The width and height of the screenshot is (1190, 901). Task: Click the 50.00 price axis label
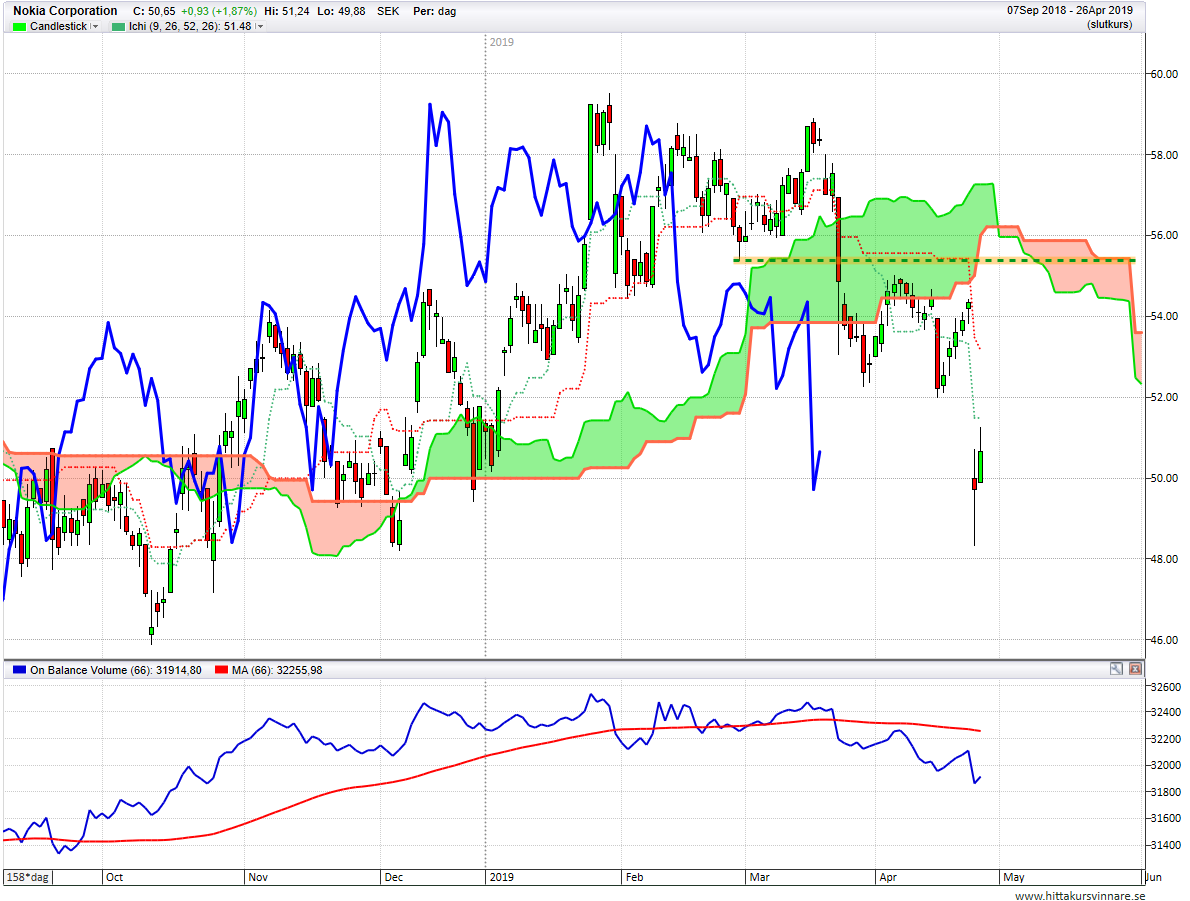[1163, 478]
